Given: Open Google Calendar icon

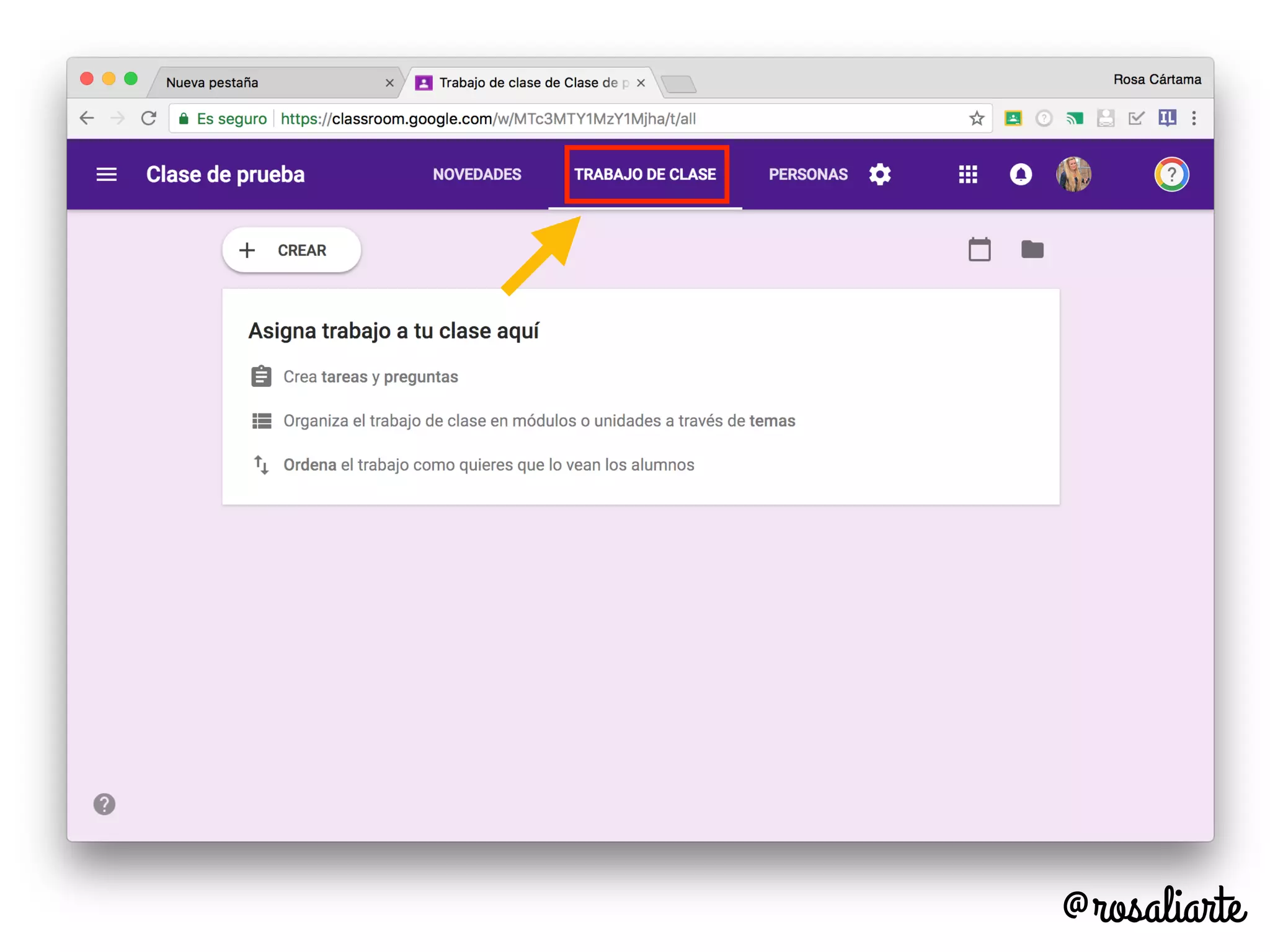Looking at the screenshot, I should click(x=979, y=250).
